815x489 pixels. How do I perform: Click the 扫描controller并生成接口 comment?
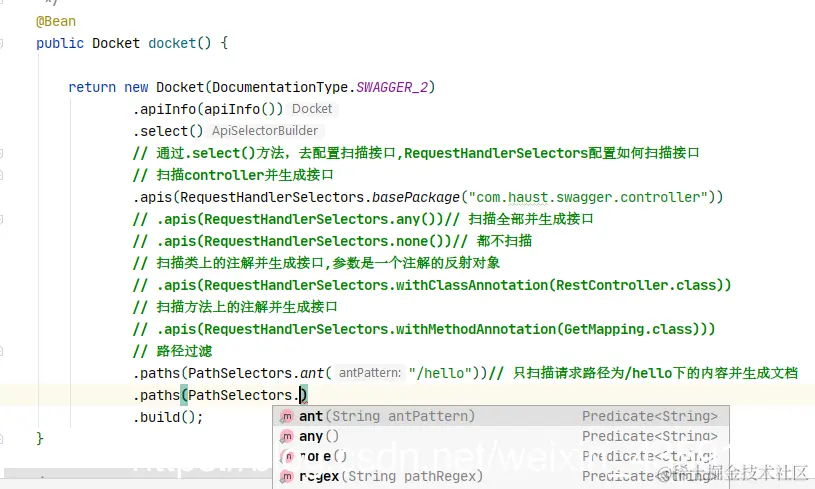233,175
